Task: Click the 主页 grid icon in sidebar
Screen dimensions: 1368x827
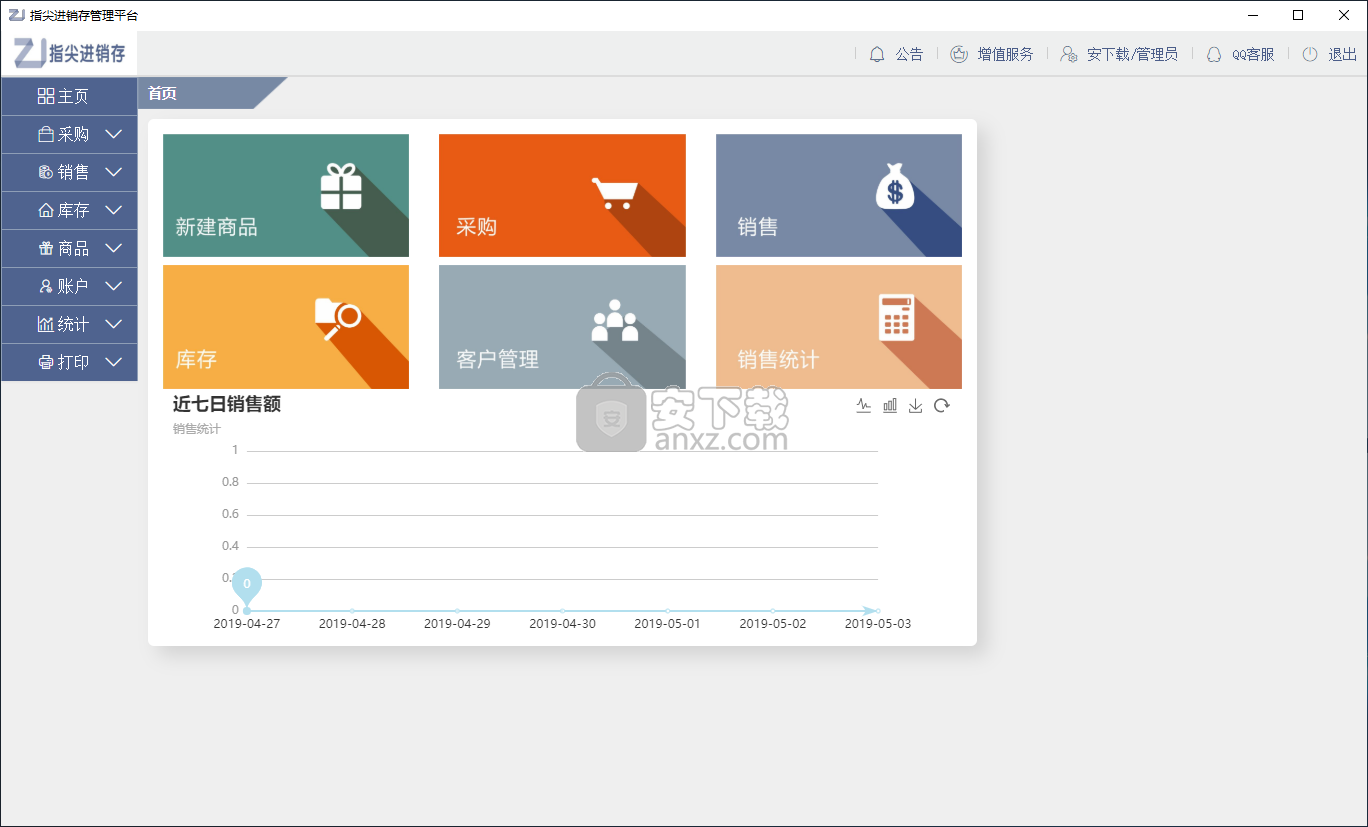Action: click(x=45, y=96)
